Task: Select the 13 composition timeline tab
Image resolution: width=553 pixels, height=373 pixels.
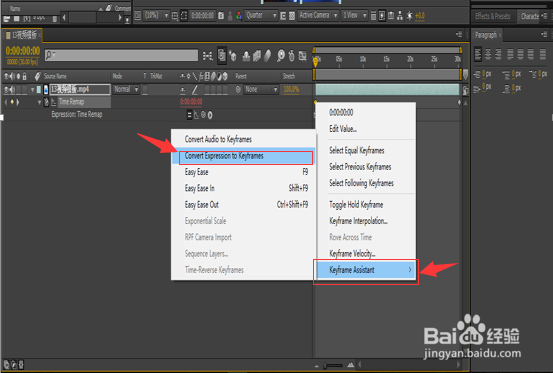Action: click(x=24, y=35)
